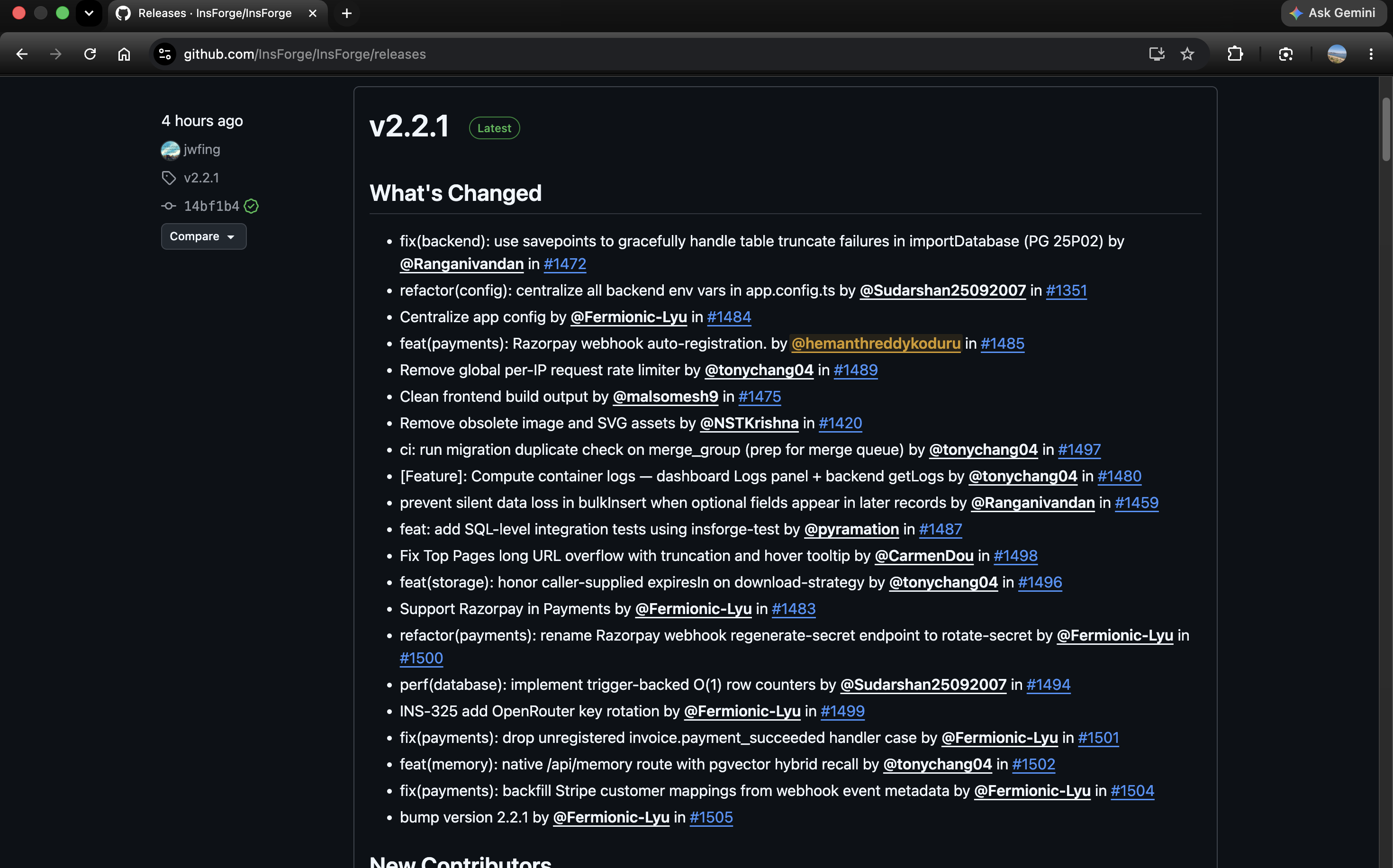The width and height of the screenshot is (1393, 868).
Task: Click the "4 hours ago" timestamp
Action: pos(202,120)
